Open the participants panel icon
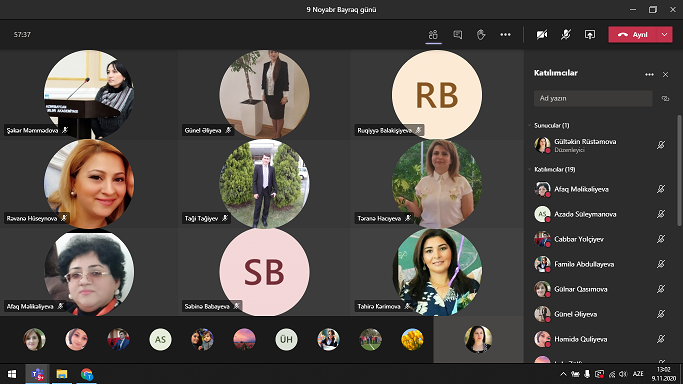 point(433,34)
